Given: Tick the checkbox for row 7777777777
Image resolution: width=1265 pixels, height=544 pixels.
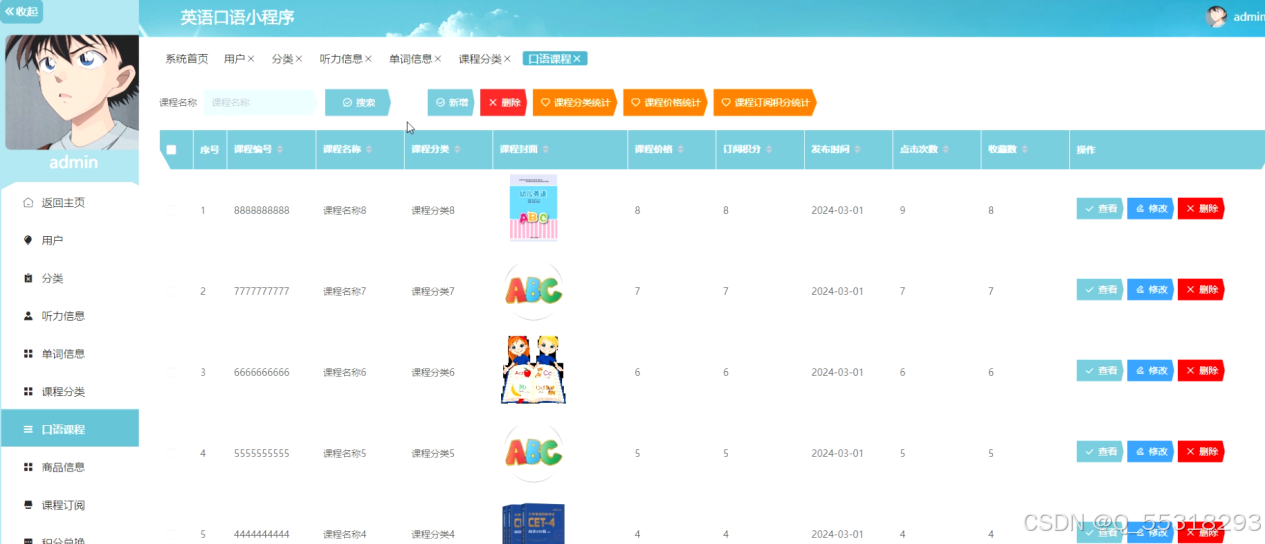Looking at the screenshot, I should (x=171, y=291).
